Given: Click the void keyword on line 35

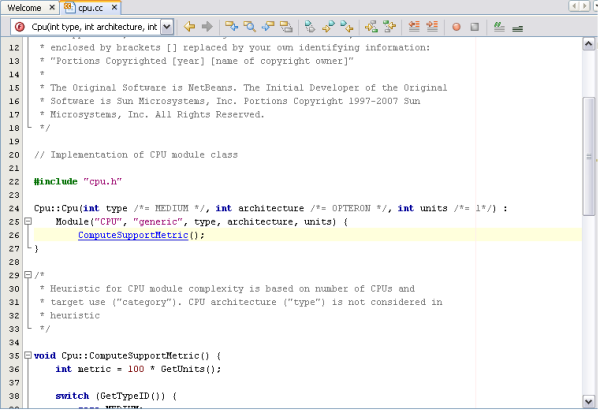Looking at the screenshot, I should click(45, 356).
